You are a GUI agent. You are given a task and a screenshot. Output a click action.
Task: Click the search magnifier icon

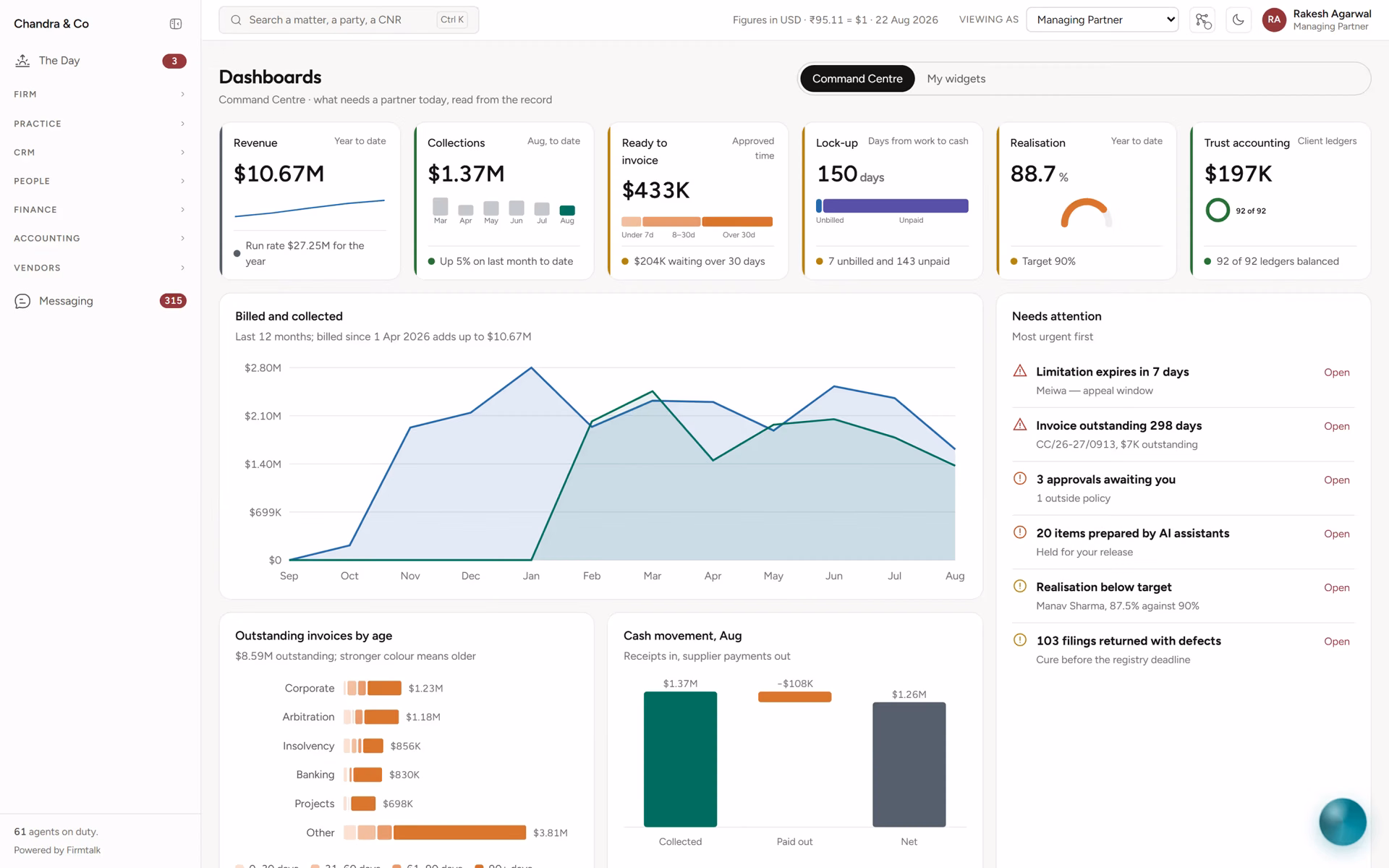236,20
